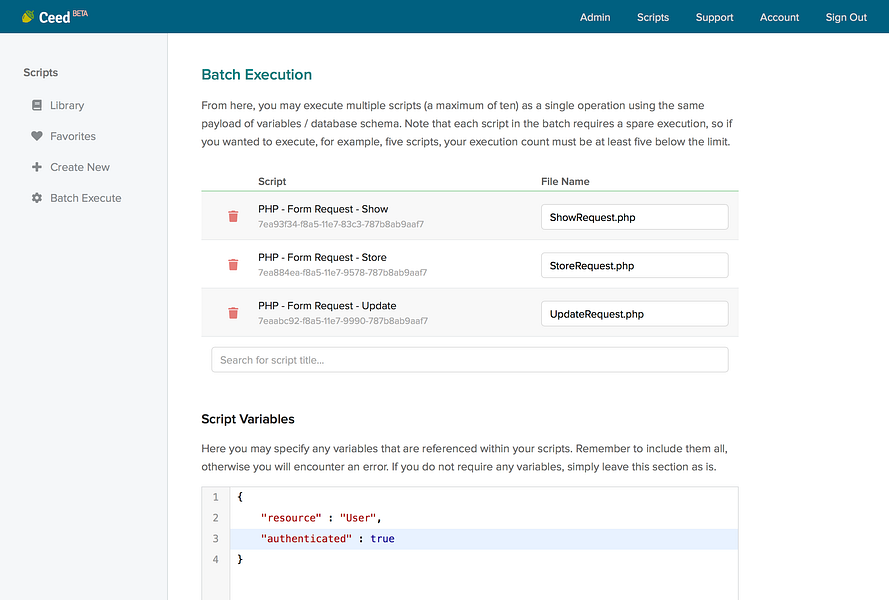Click the Search for script title box
The image size is (889, 600).
click(x=469, y=360)
